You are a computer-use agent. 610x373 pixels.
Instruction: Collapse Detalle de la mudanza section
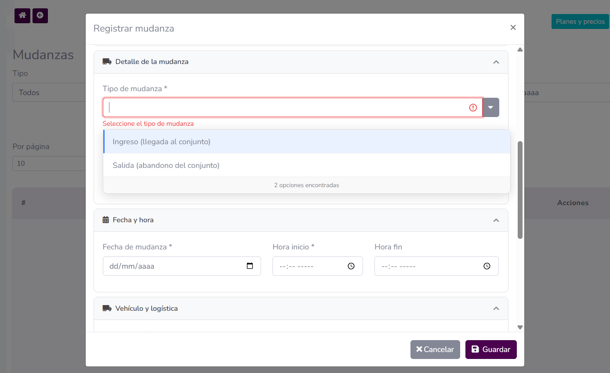point(496,62)
